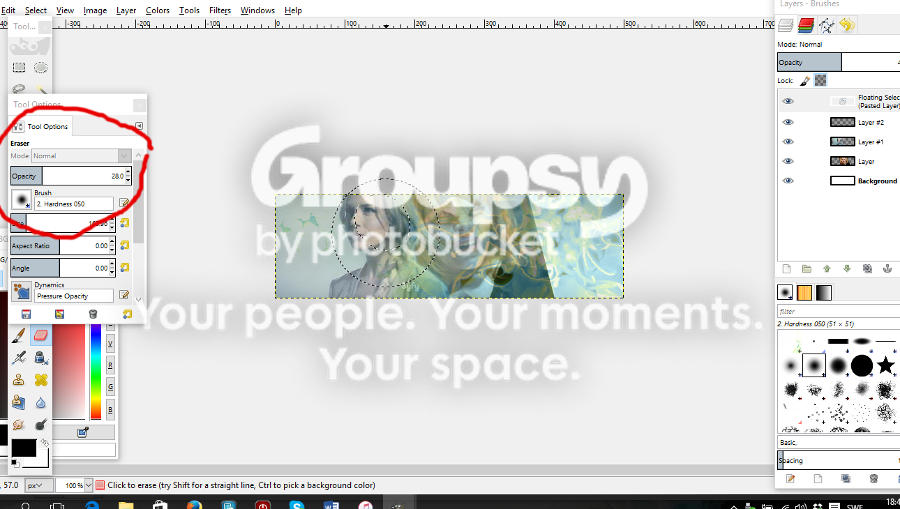This screenshot has width=900, height=509.
Task: Choose the star-shaped brush thumbnail
Action: pos(886,365)
